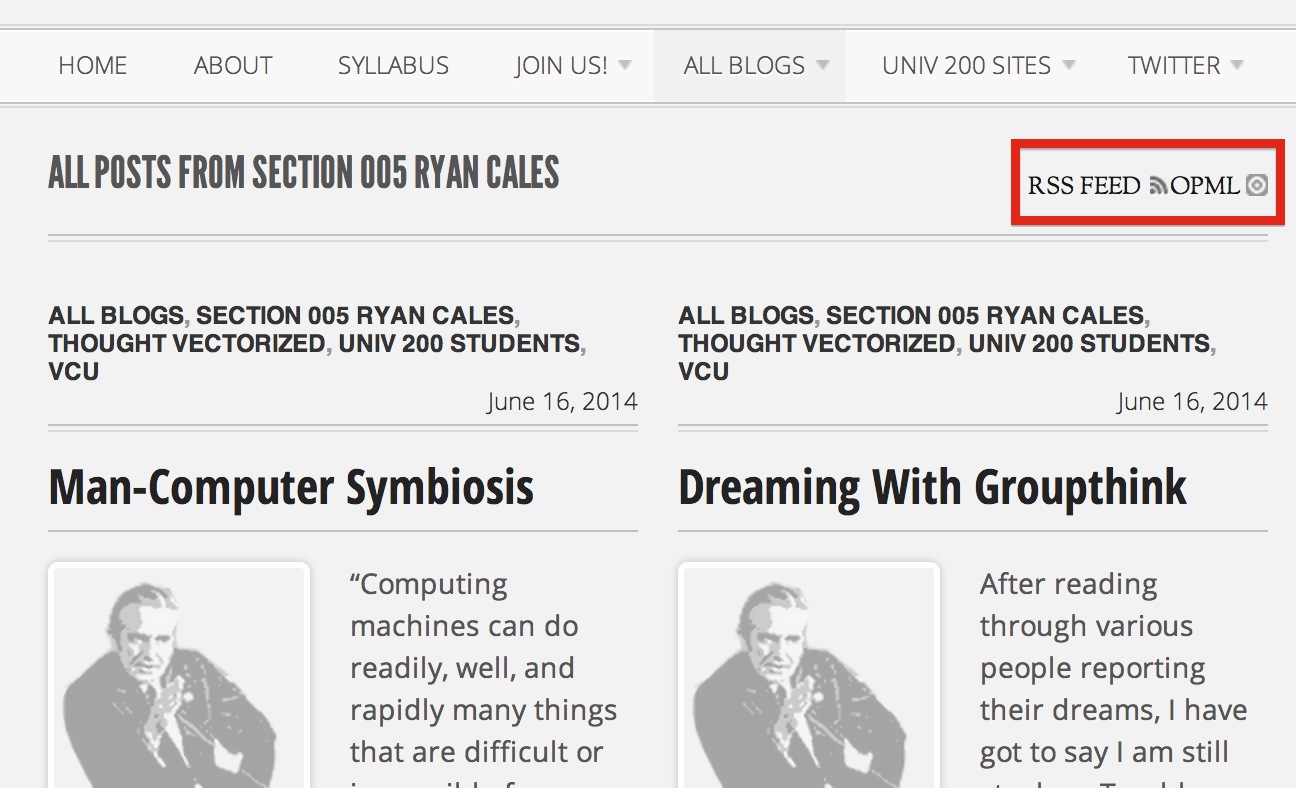Screen dimensions: 1296x788
Task: Click the OPML text link
Action: 1205,186
